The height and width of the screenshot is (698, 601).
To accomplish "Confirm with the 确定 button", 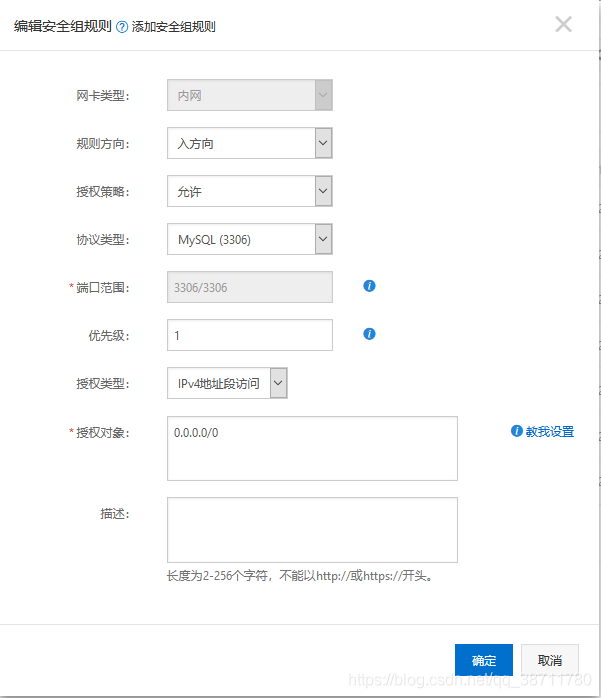I will click(484, 660).
